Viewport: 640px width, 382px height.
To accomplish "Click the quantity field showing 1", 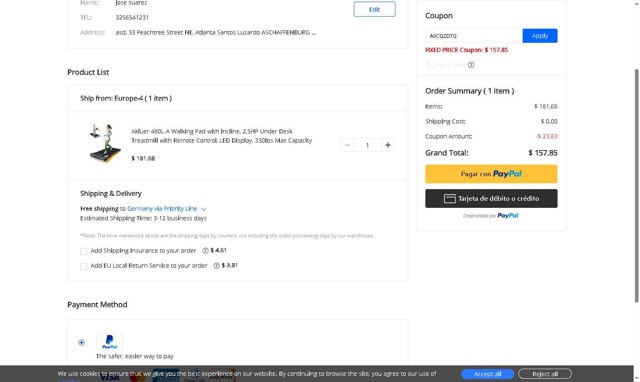I will (x=367, y=145).
